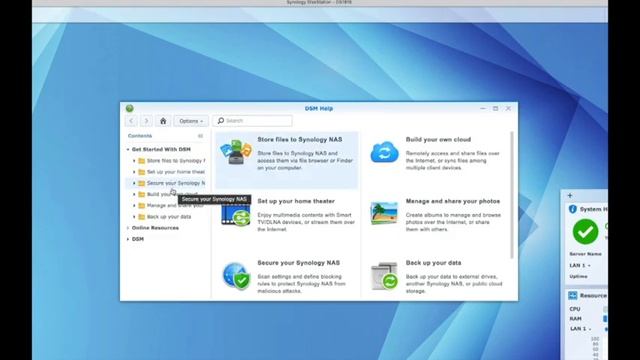Click the Store files card icon
640x360 pixels.
(236, 152)
